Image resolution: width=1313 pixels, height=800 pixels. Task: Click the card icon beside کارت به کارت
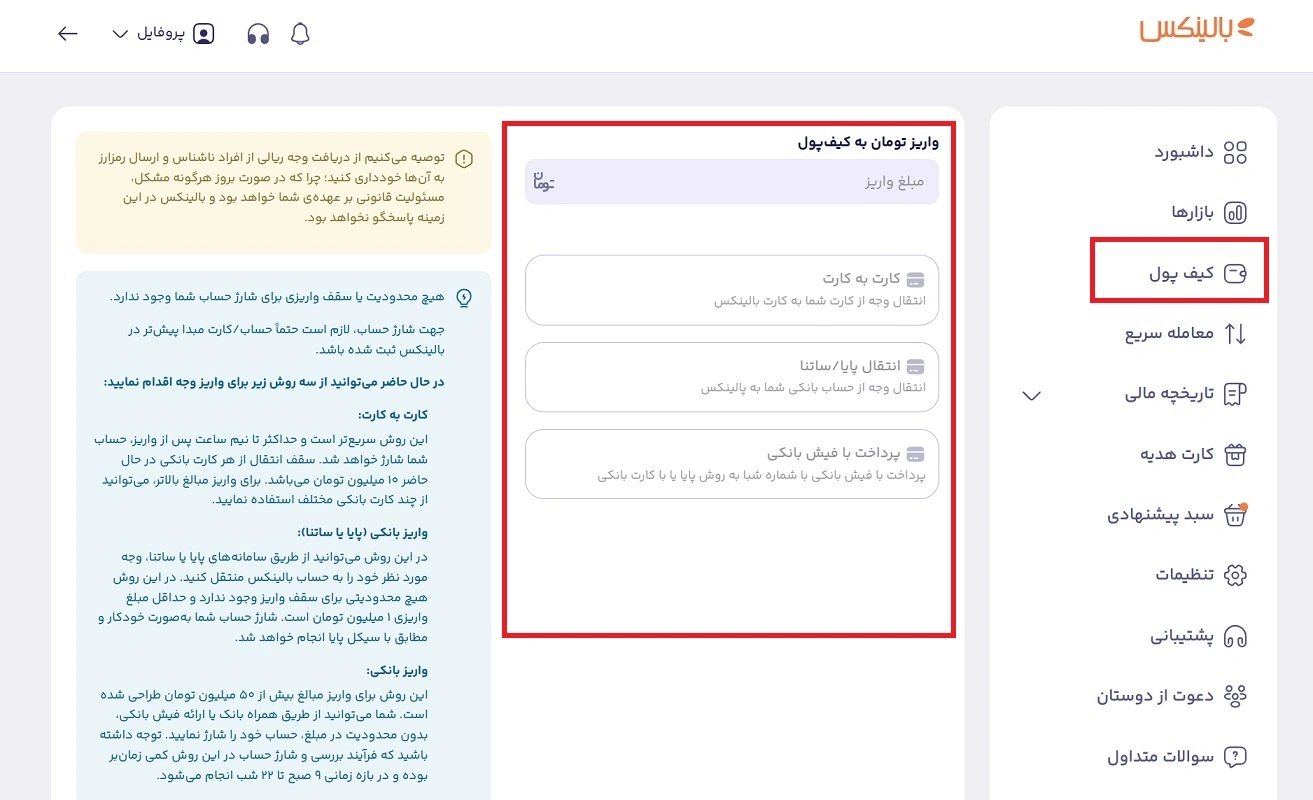pyautogui.click(x=915, y=279)
